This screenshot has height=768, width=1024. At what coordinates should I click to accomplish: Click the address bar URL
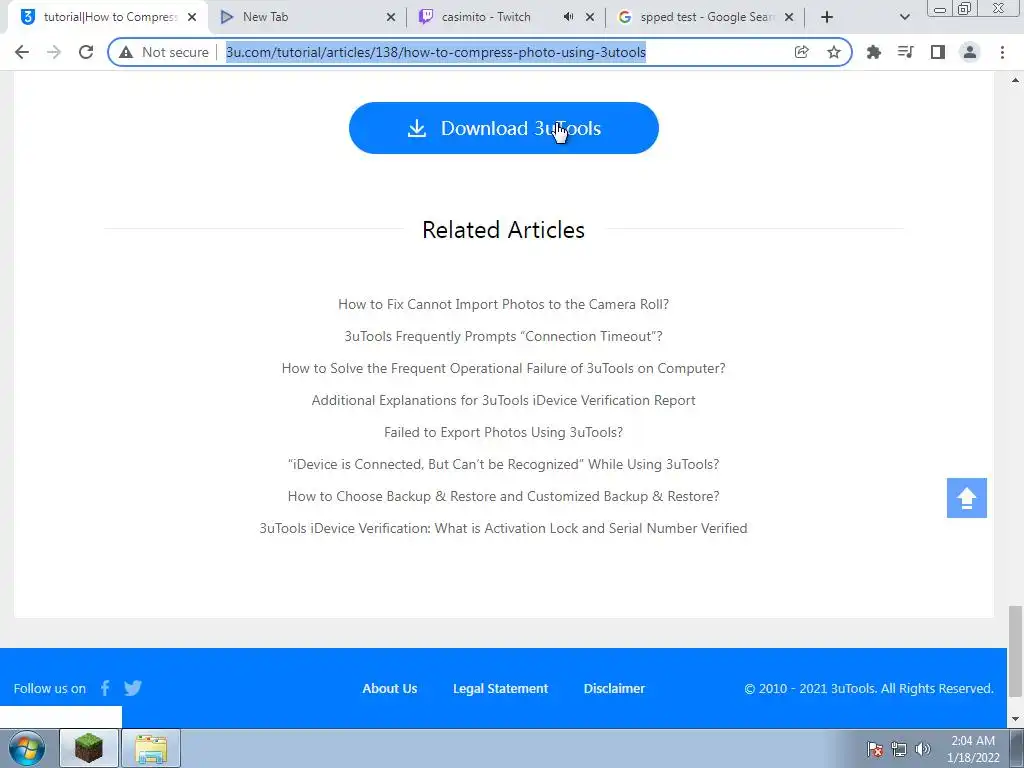(x=436, y=52)
